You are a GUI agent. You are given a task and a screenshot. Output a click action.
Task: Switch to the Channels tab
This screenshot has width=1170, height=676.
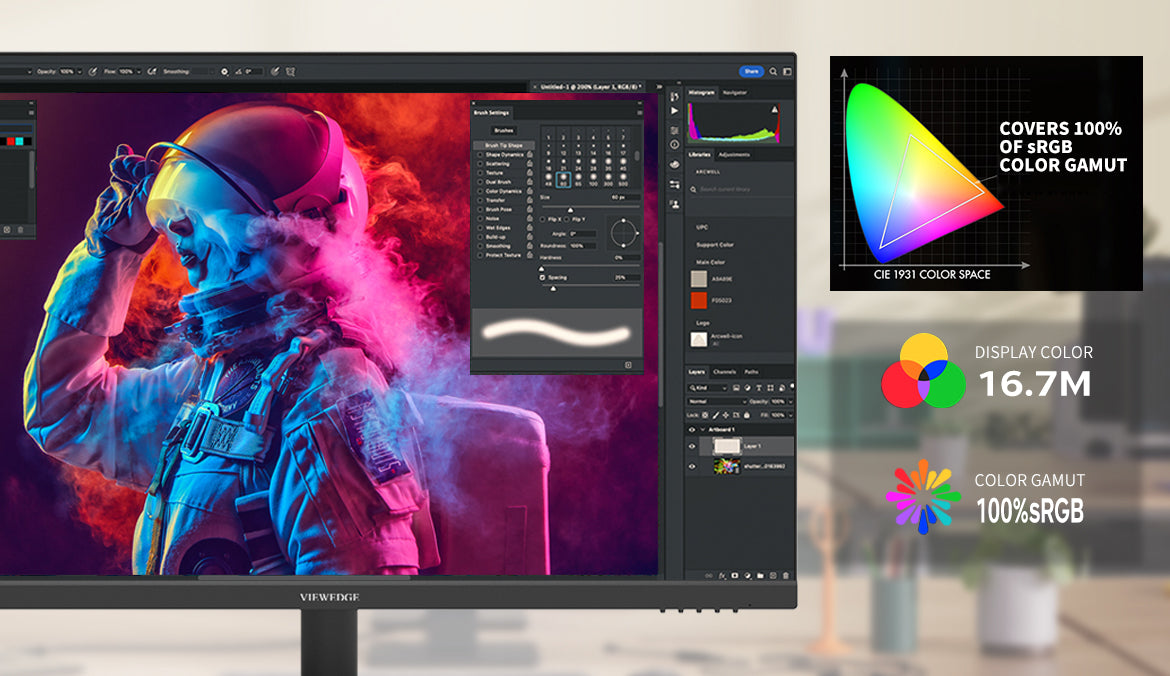tap(724, 372)
